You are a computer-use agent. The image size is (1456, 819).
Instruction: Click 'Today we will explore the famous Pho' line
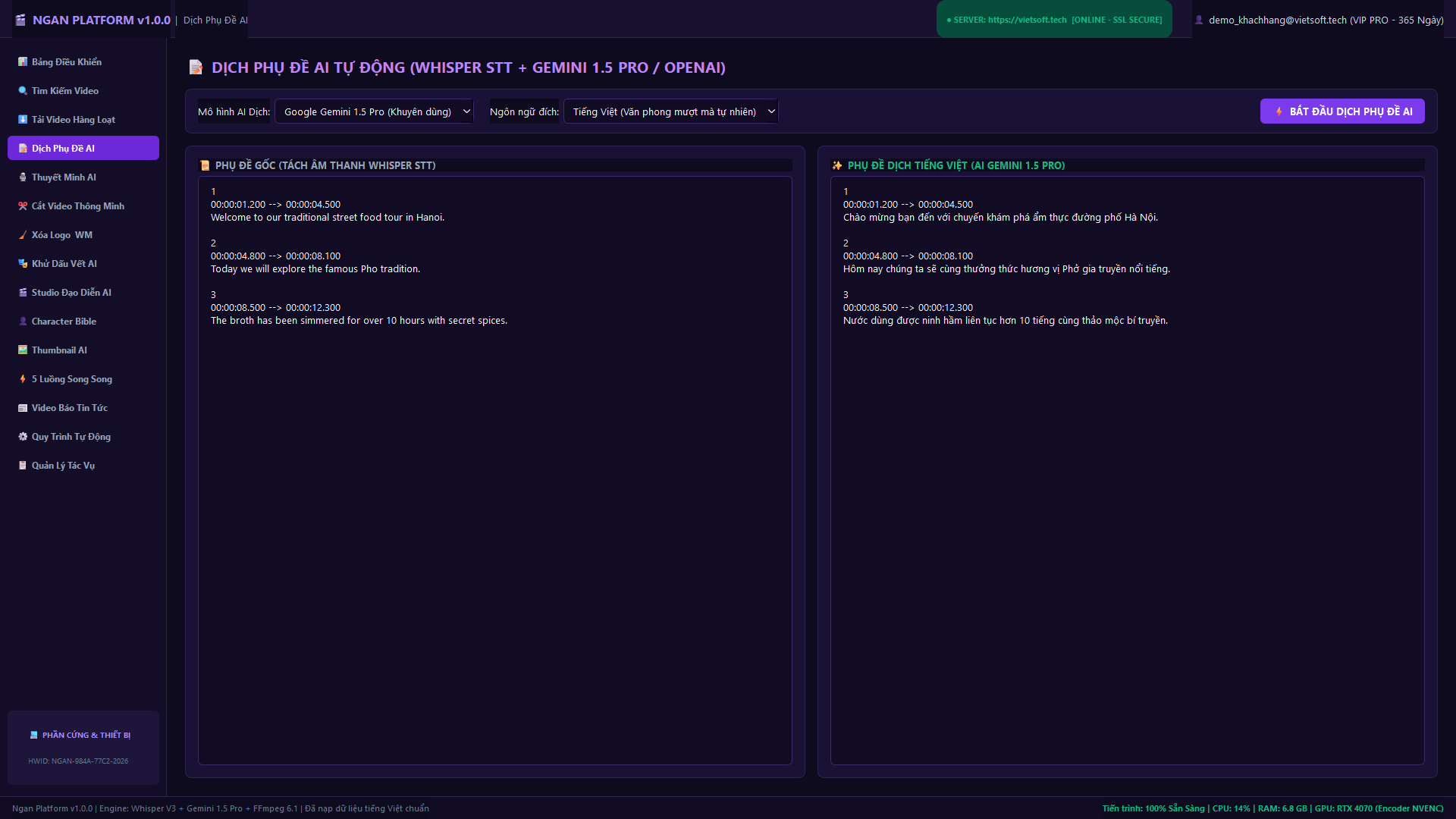(315, 269)
